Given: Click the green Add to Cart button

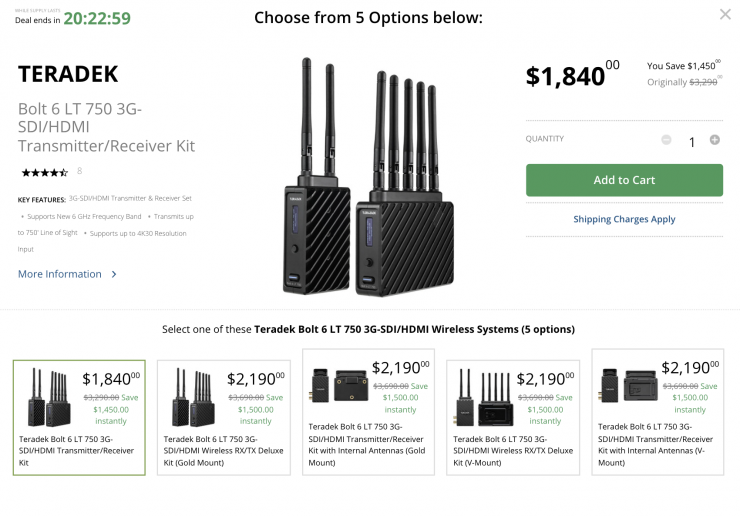Looking at the screenshot, I should [x=624, y=180].
